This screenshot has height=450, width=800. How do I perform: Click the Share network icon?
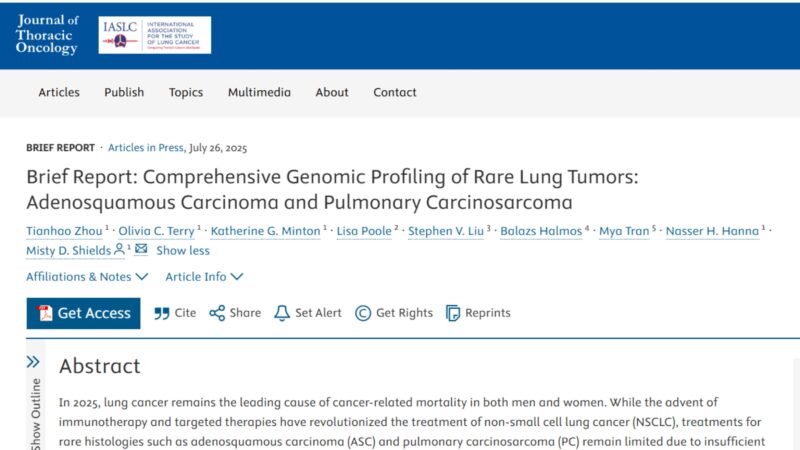(217, 313)
